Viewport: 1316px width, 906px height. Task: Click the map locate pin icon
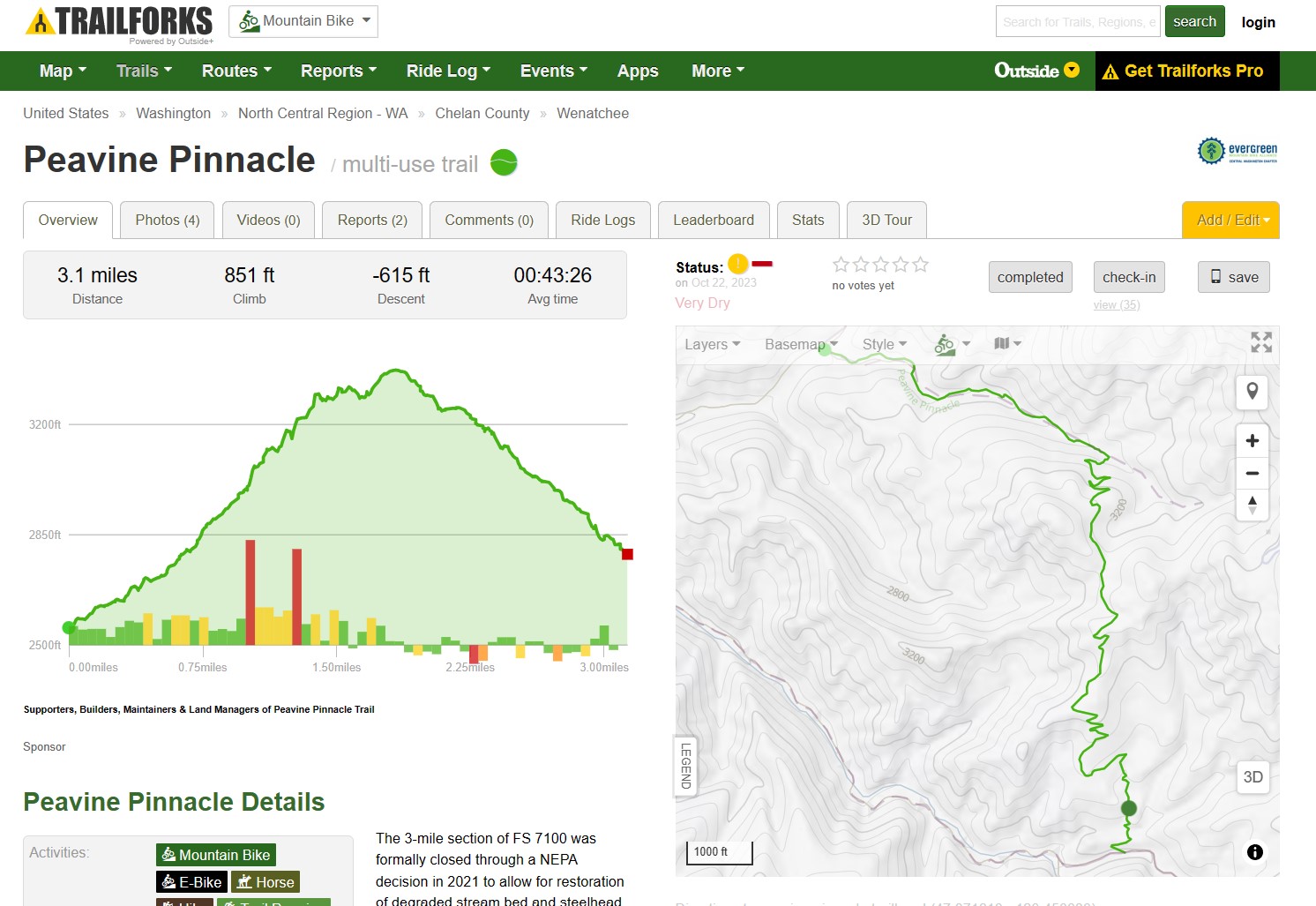click(1252, 392)
